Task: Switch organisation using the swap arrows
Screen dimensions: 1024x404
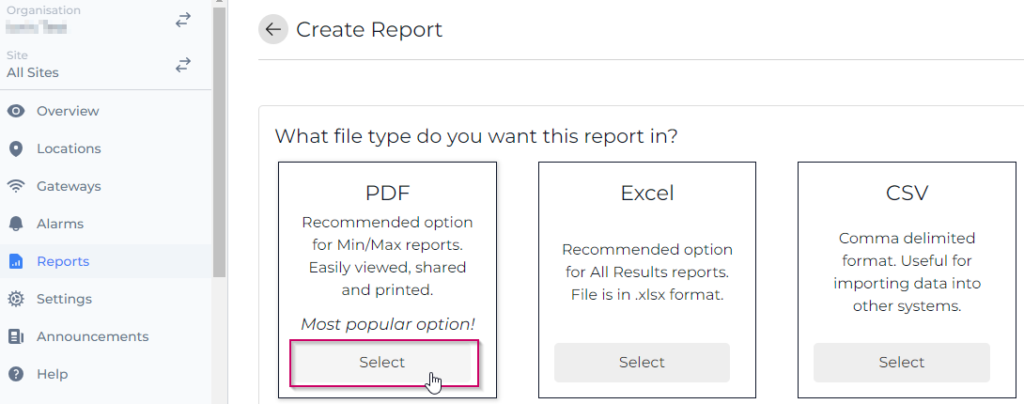Action: [183, 20]
